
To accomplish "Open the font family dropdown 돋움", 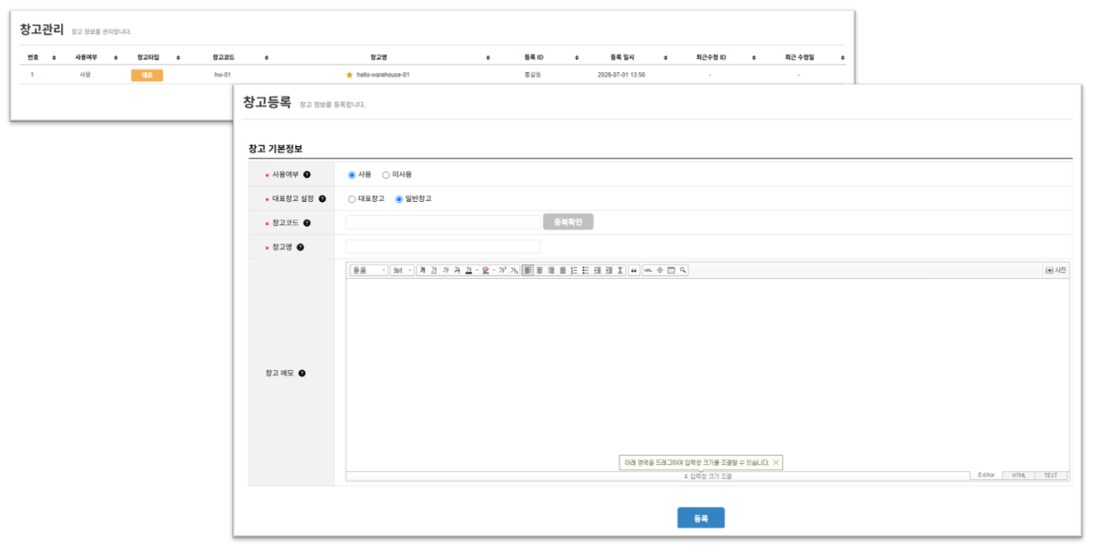I will coord(369,271).
